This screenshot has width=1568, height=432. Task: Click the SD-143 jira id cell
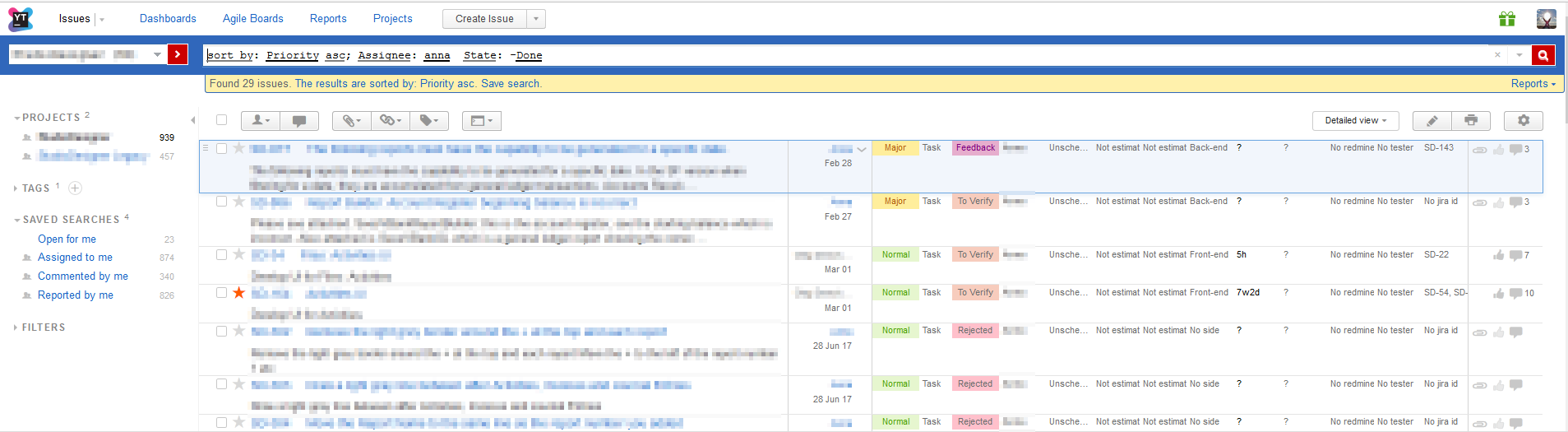coord(1439,148)
